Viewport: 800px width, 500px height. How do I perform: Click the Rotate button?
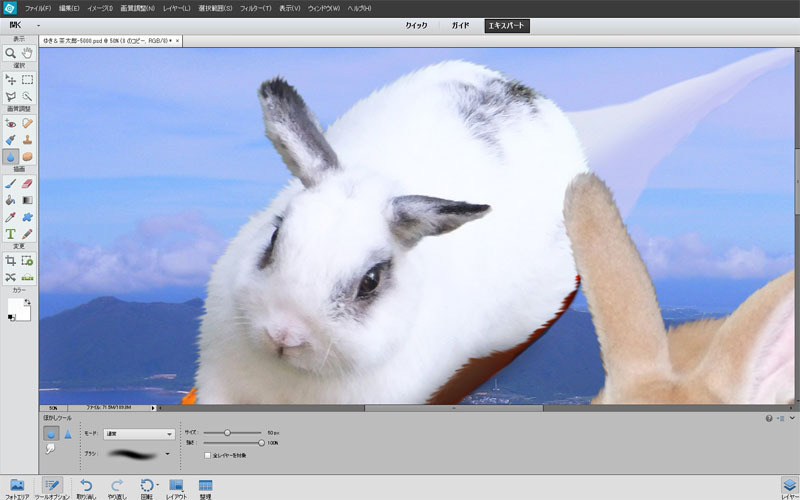pyautogui.click(x=146, y=489)
